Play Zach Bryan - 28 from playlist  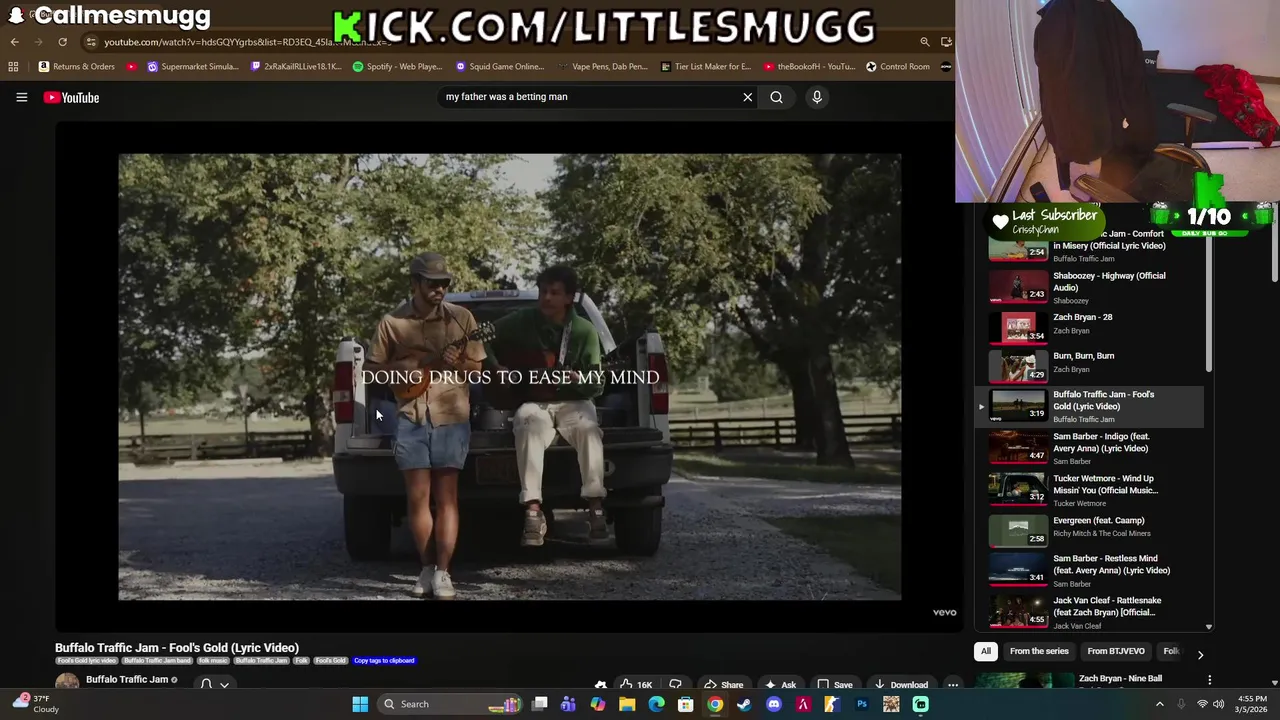click(1090, 328)
